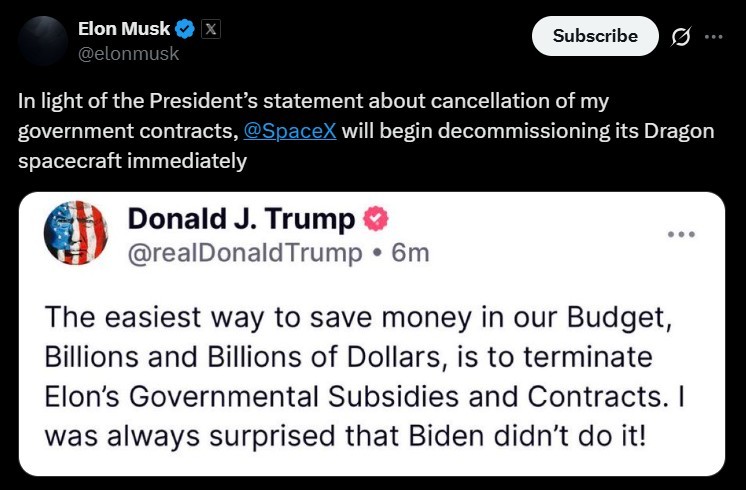The image size is (746, 490).
Task: Select the @realDonaldTrump handle
Action: [245, 253]
